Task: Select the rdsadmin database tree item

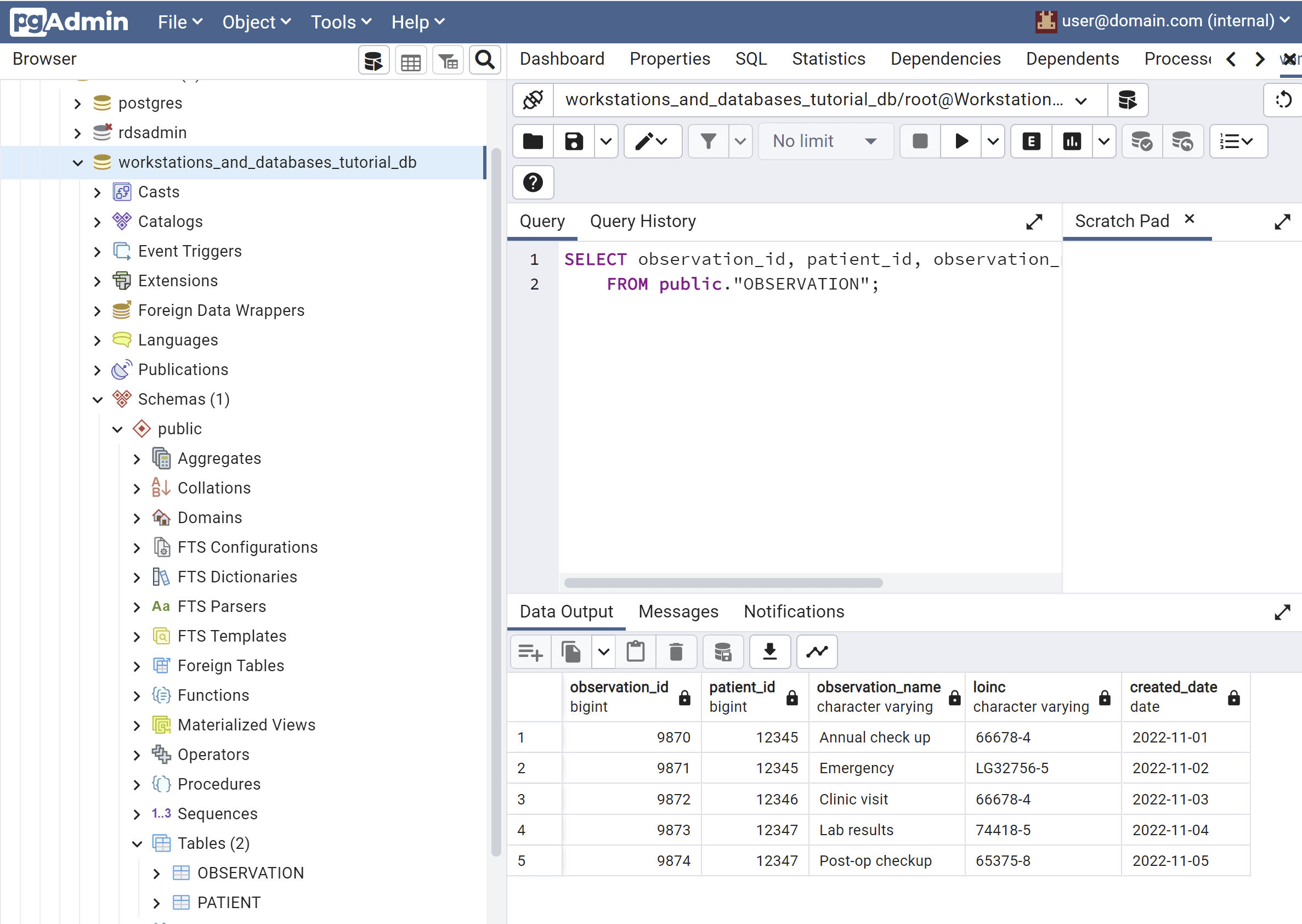Action: (x=152, y=133)
